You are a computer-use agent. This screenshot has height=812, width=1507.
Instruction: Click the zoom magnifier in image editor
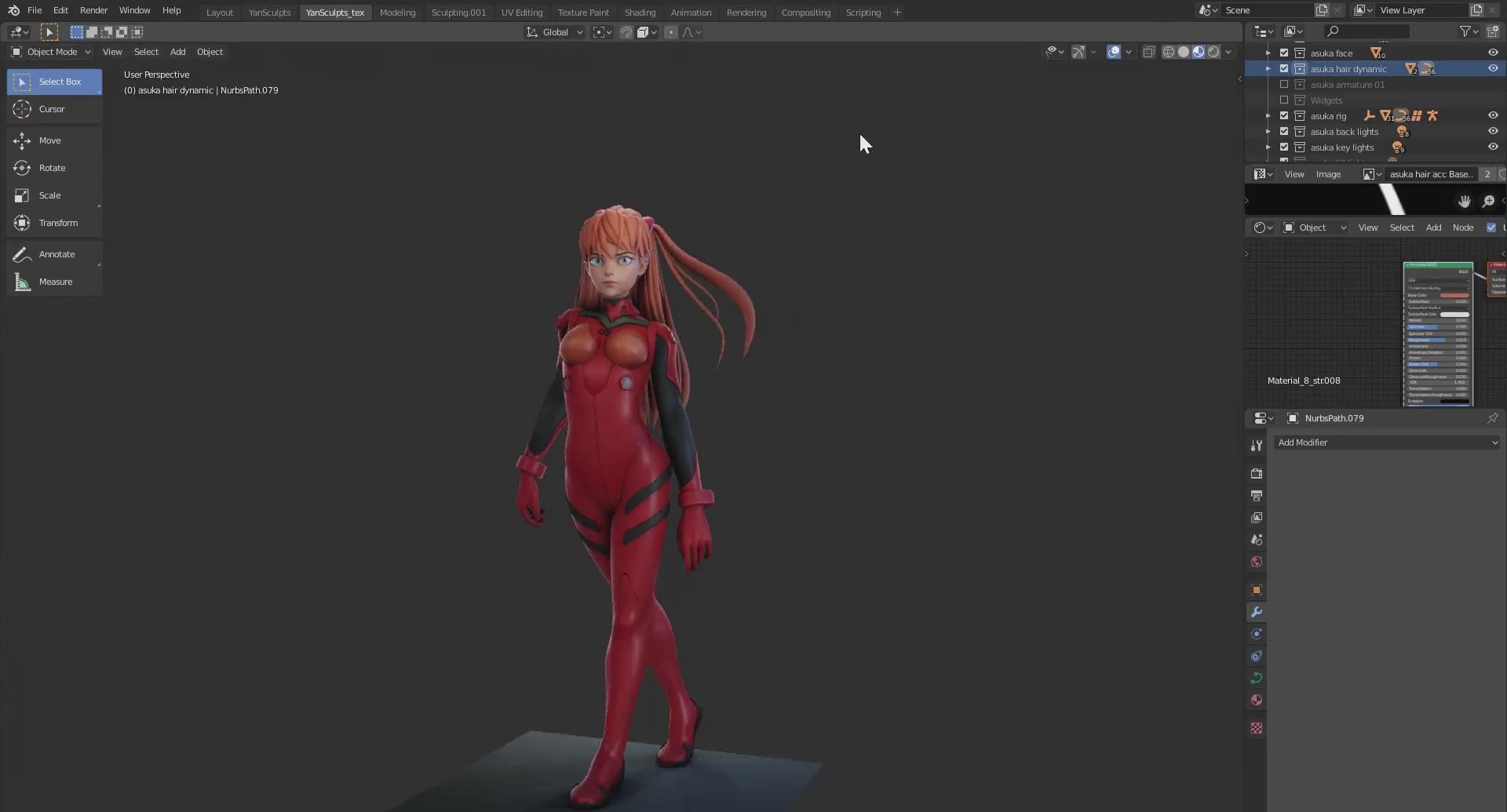[1488, 202]
